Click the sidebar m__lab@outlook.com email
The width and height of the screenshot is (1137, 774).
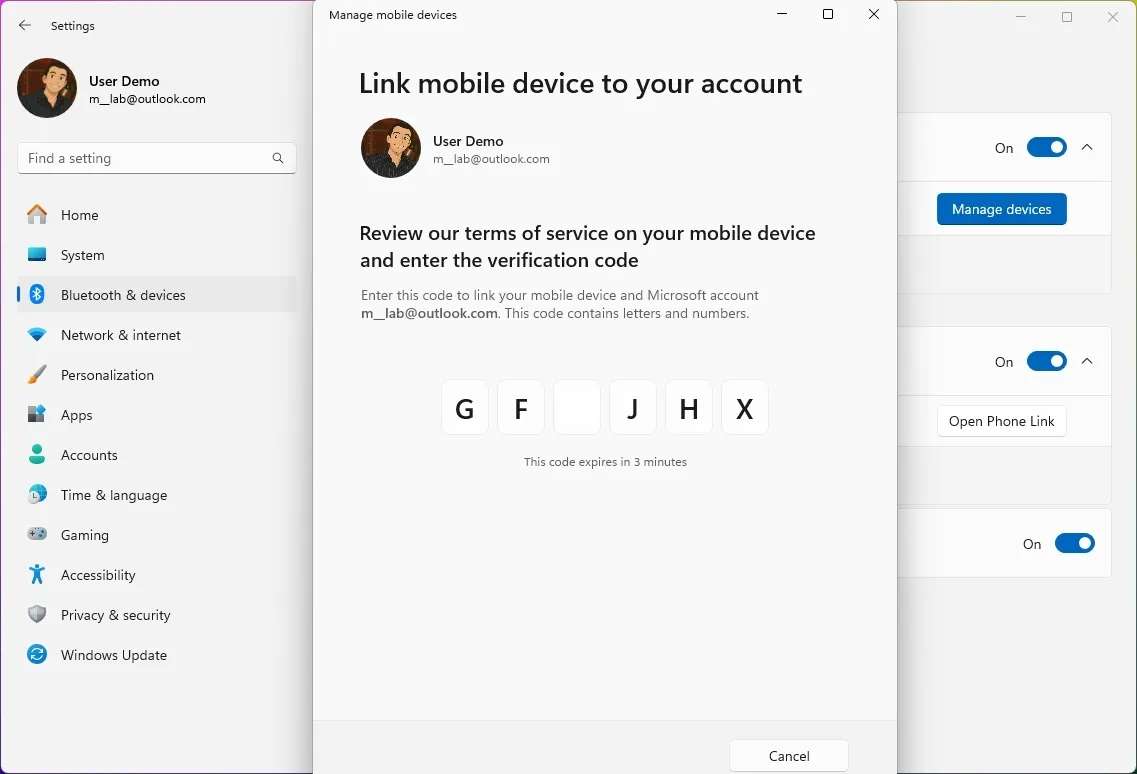[x=147, y=99]
